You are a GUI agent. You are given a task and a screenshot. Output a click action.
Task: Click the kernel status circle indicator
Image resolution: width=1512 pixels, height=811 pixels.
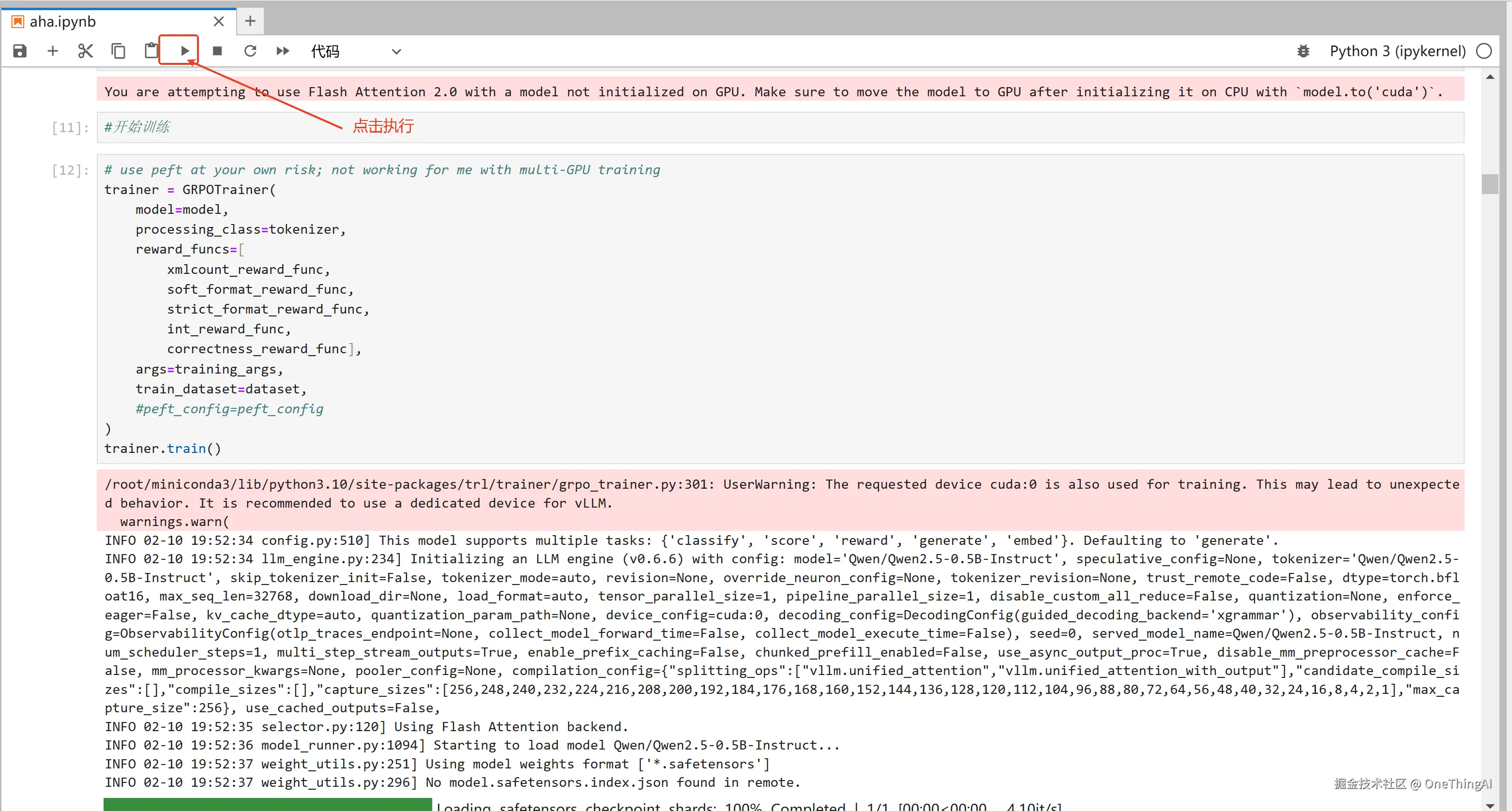1484,51
